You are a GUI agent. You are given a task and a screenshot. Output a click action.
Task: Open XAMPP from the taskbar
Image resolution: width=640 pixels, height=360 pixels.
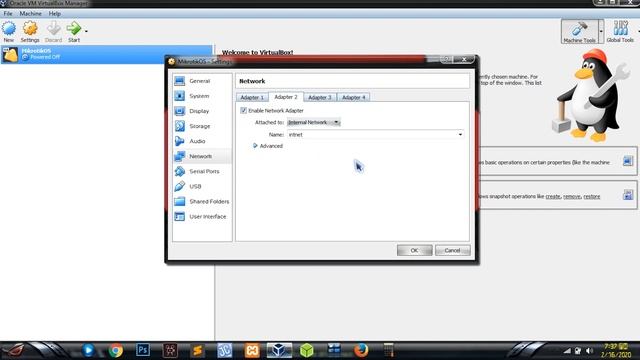(x=252, y=350)
